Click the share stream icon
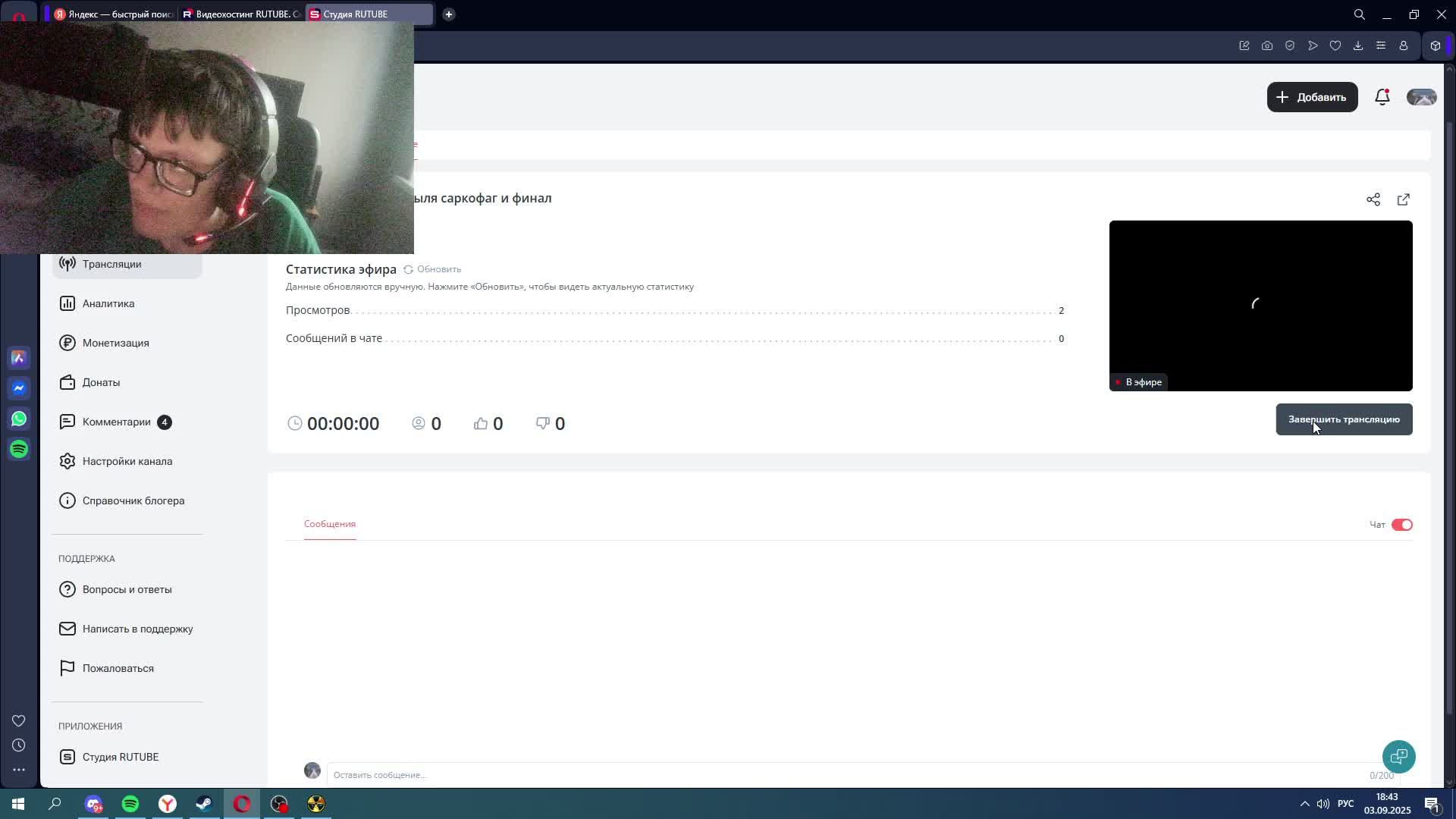 tap(1373, 199)
